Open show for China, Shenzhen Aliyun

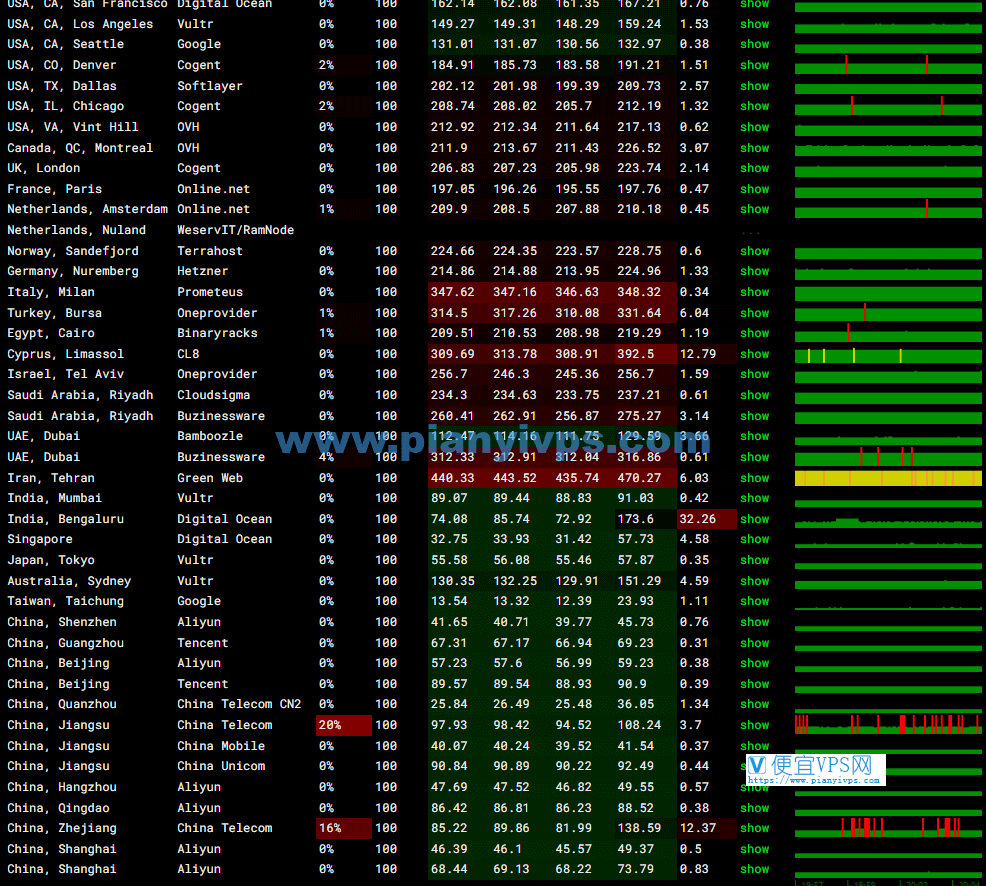tap(755, 622)
